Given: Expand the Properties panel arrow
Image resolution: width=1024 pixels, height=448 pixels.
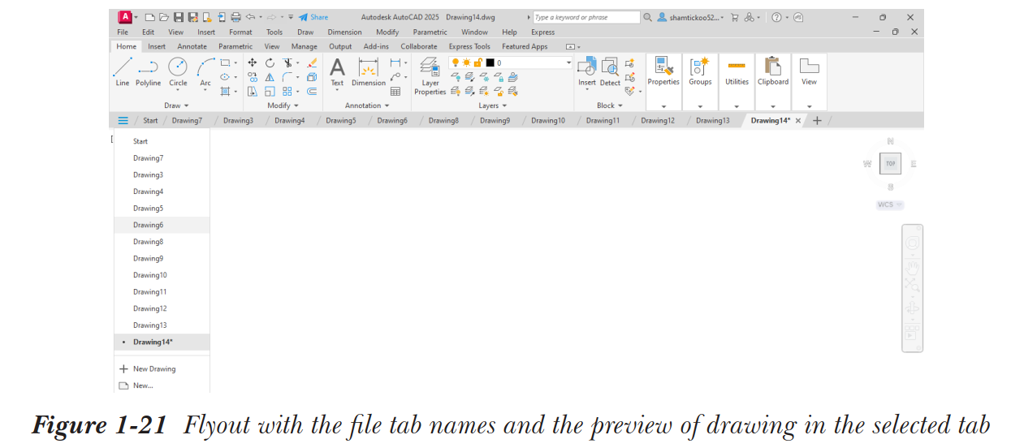Looking at the screenshot, I should (x=664, y=106).
